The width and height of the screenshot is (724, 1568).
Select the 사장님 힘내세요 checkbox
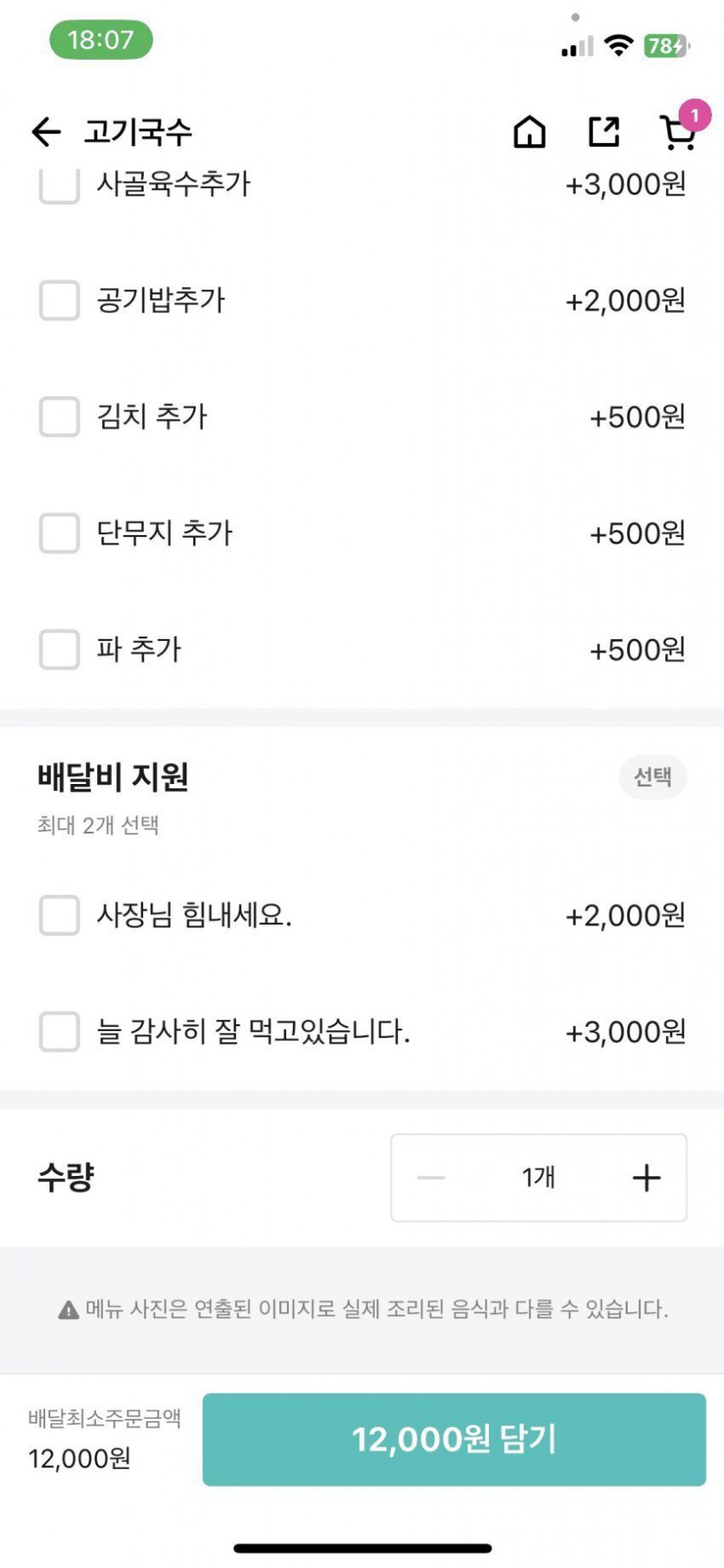(59, 915)
